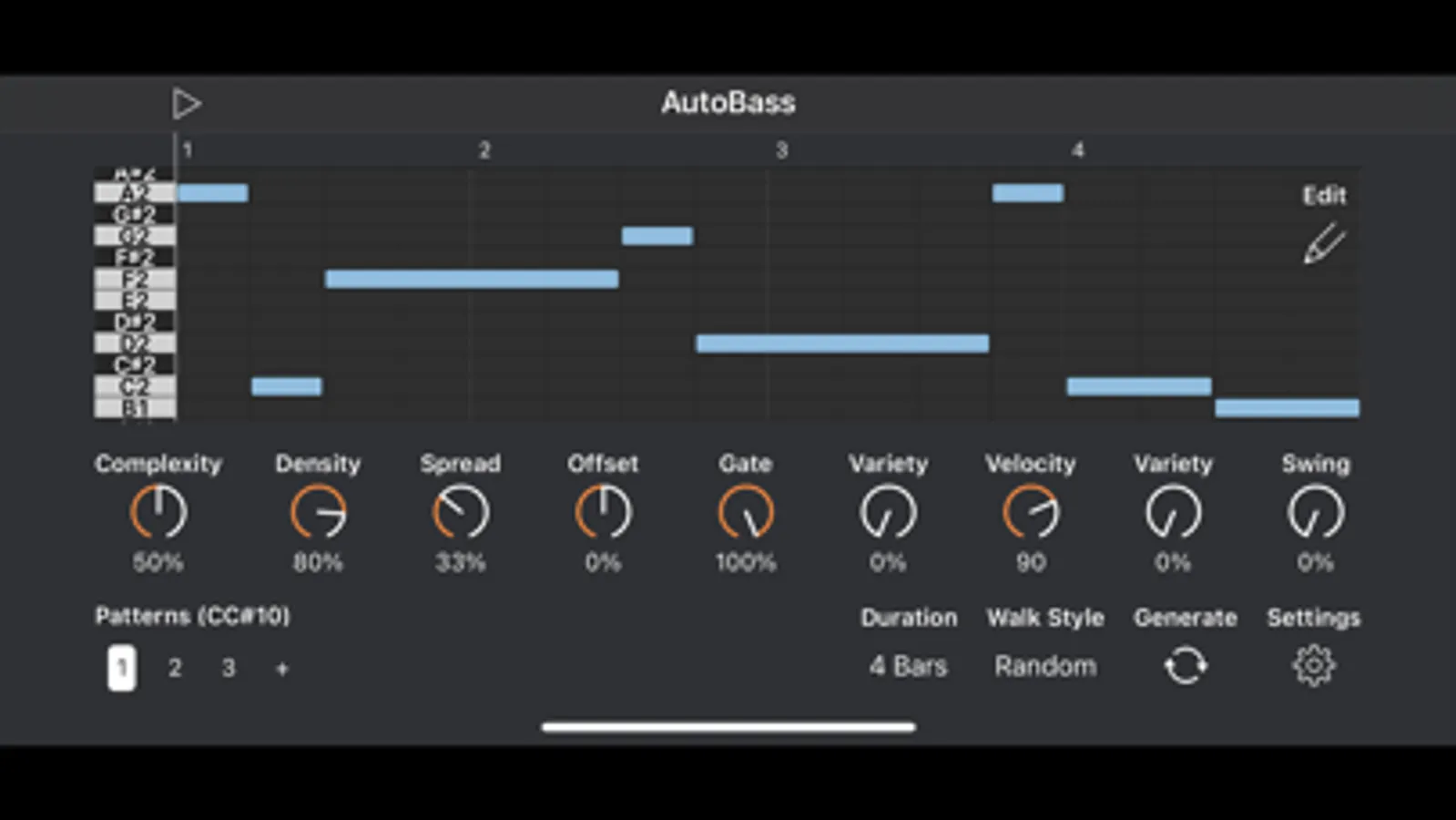This screenshot has height=820, width=1456.
Task: Click bar 2 marker on ruler
Action: (484, 150)
